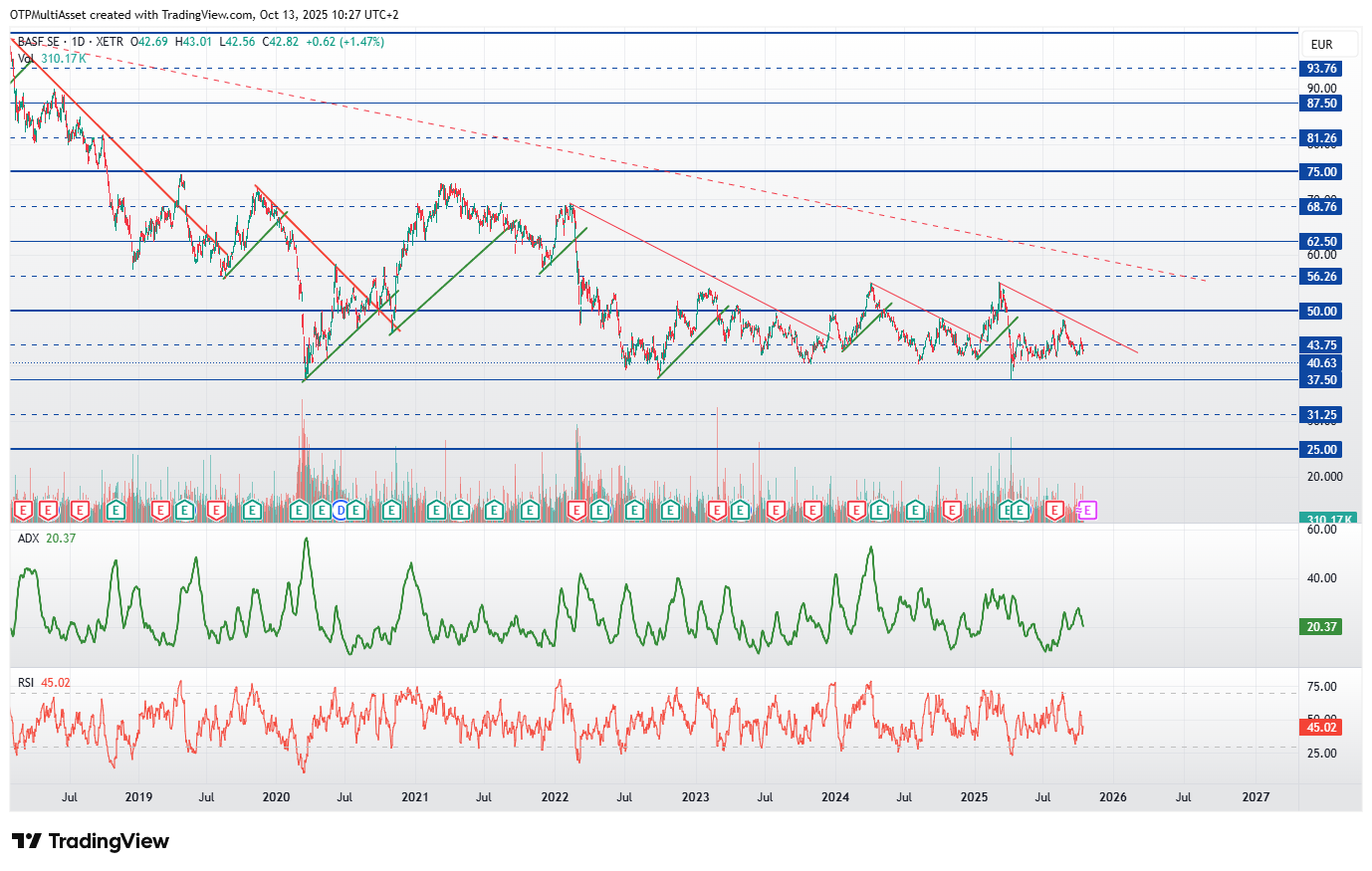
Task: Click the 2022 label on time axis
Action: pos(555,797)
